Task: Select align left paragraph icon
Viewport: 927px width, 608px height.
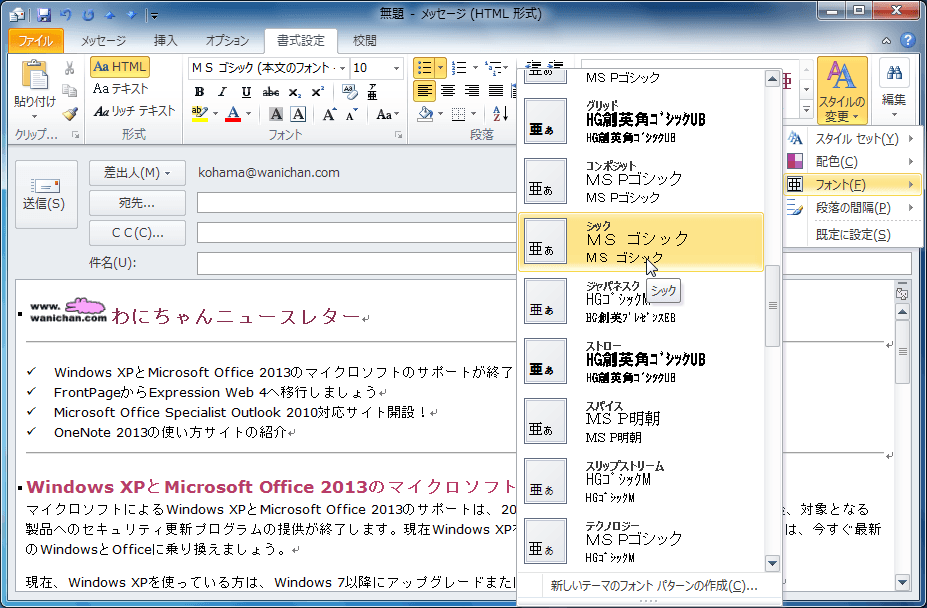Action: [x=424, y=91]
